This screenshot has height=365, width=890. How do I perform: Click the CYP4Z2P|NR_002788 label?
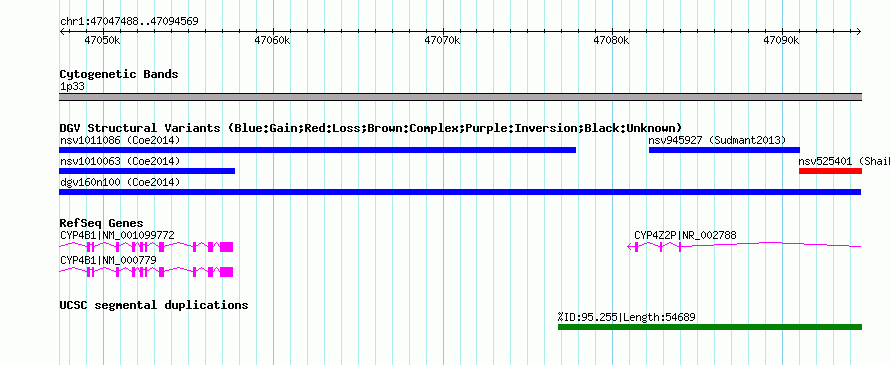point(686,235)
